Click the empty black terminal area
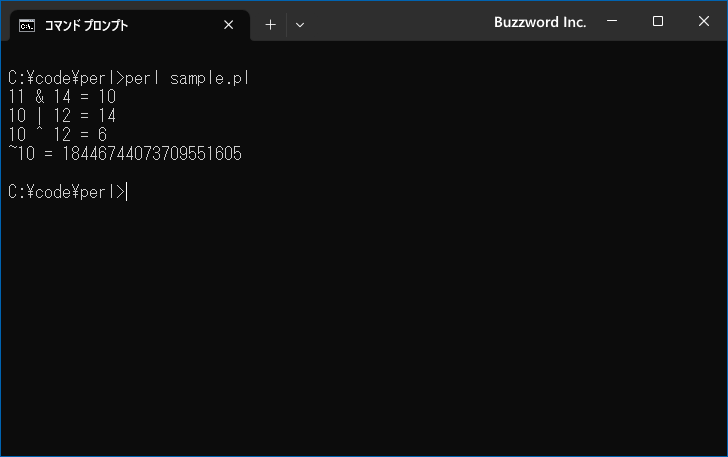728x457 pixels. [364, 325]
